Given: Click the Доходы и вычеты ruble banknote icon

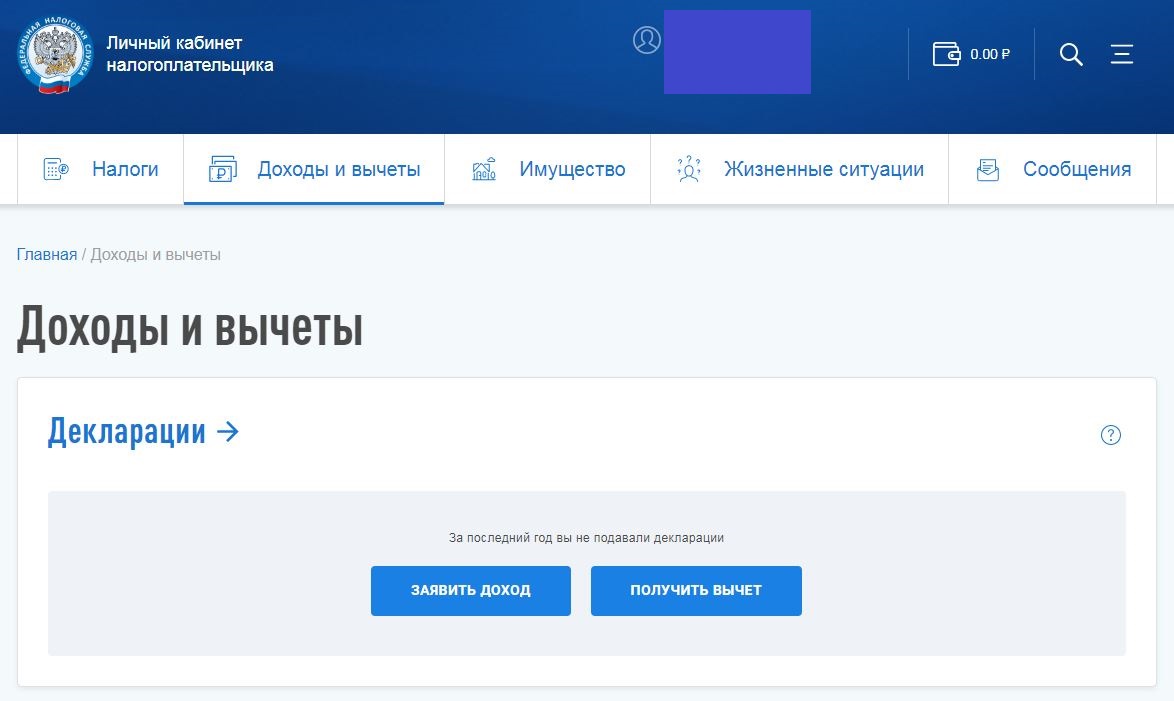Looking at the screenshot, I should click(x=225, y=168).
